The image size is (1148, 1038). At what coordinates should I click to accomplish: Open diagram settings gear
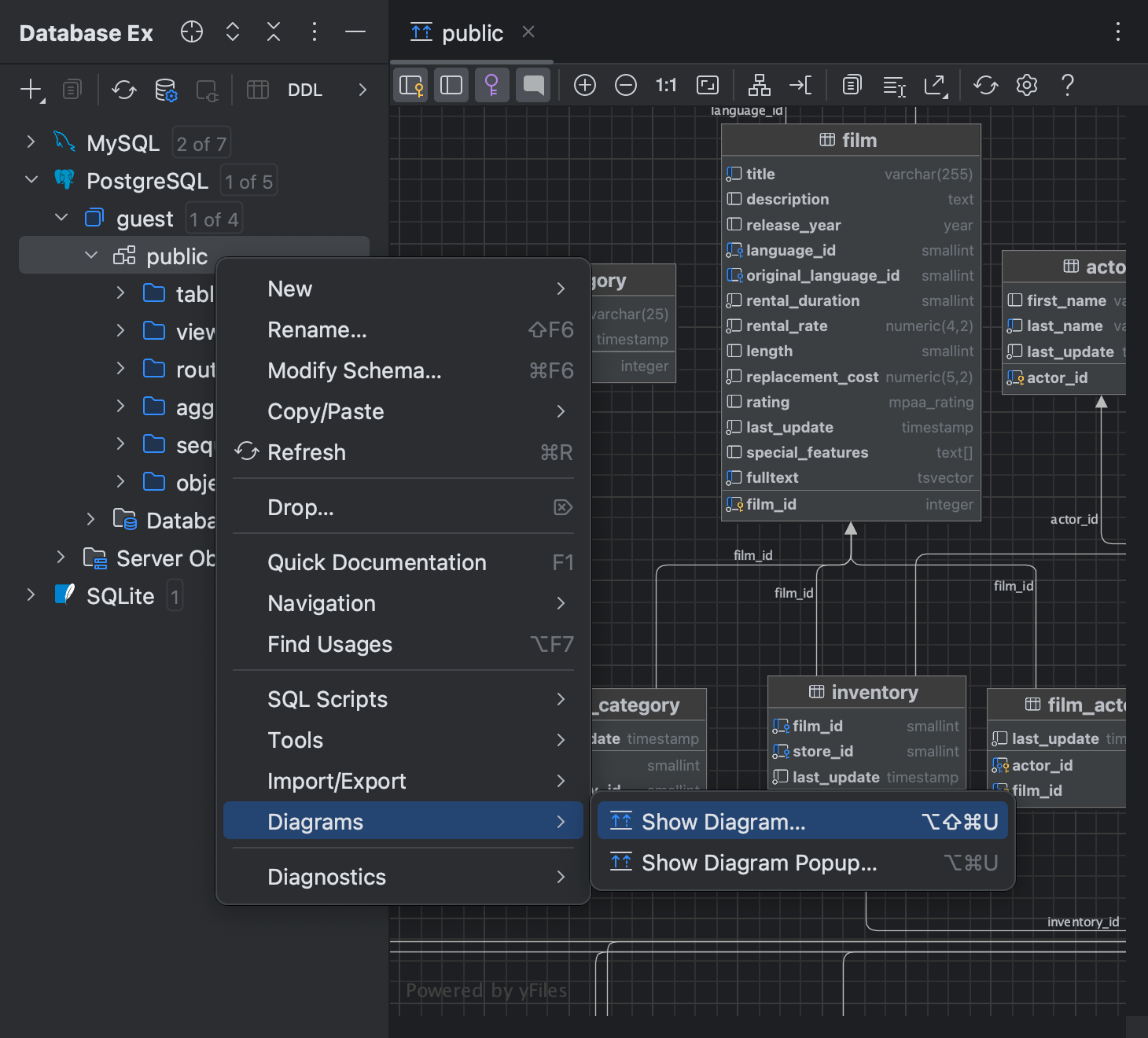[x=1026, y=85]
